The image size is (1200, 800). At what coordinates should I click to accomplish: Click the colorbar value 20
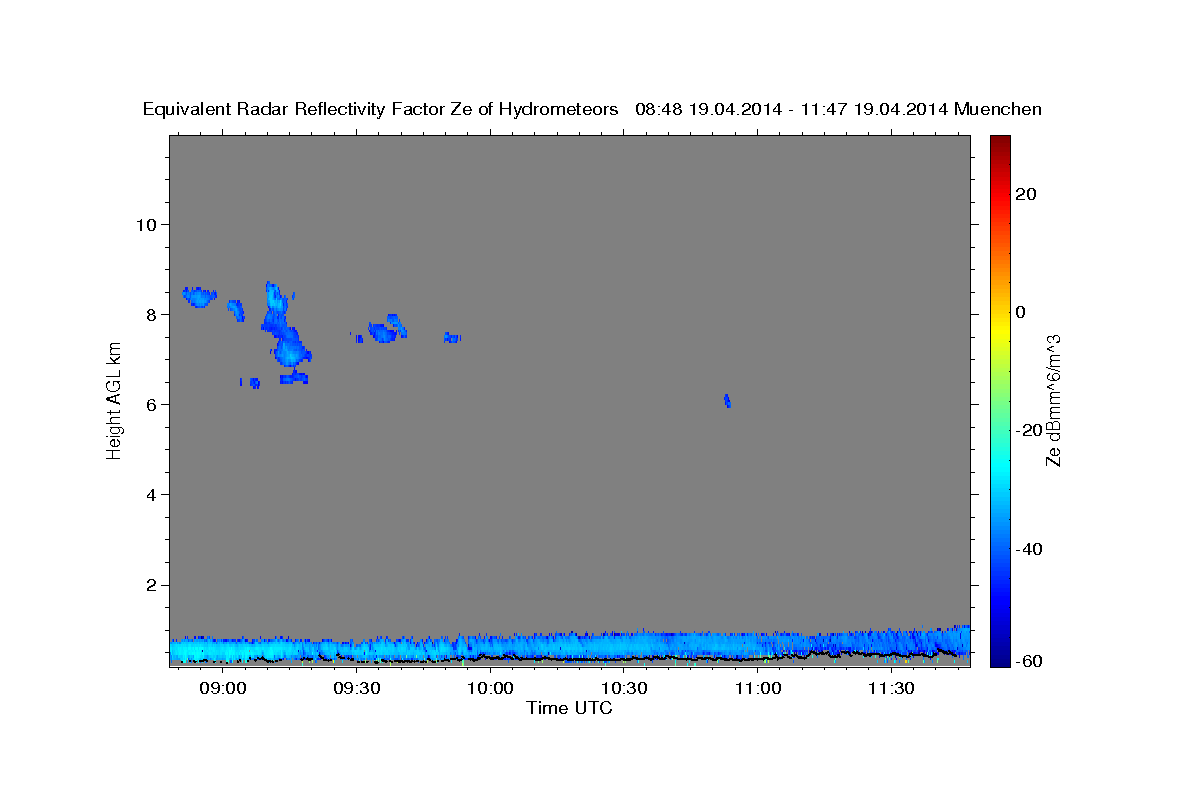point(1025,194)
